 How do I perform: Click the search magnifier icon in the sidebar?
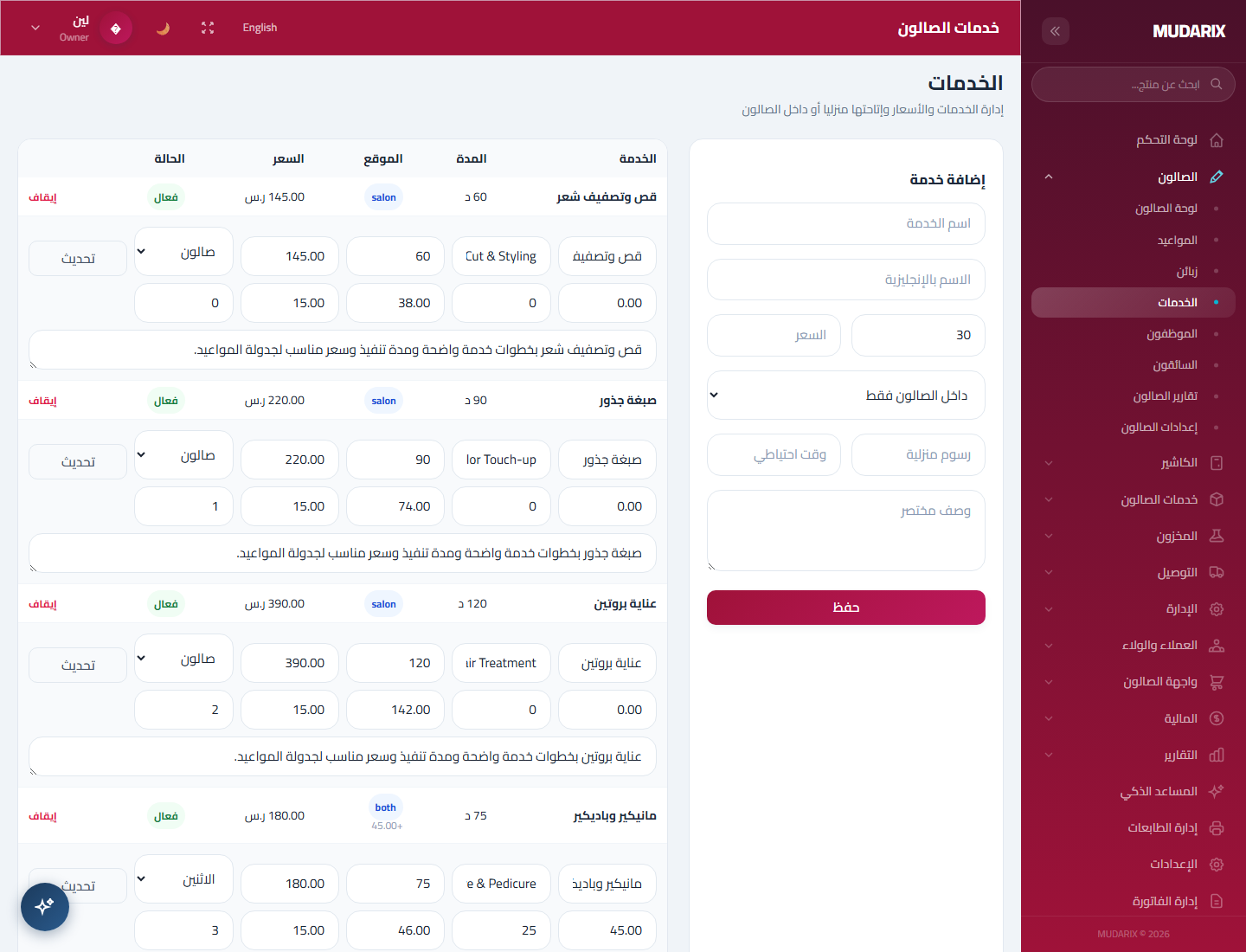(1216, 84)
